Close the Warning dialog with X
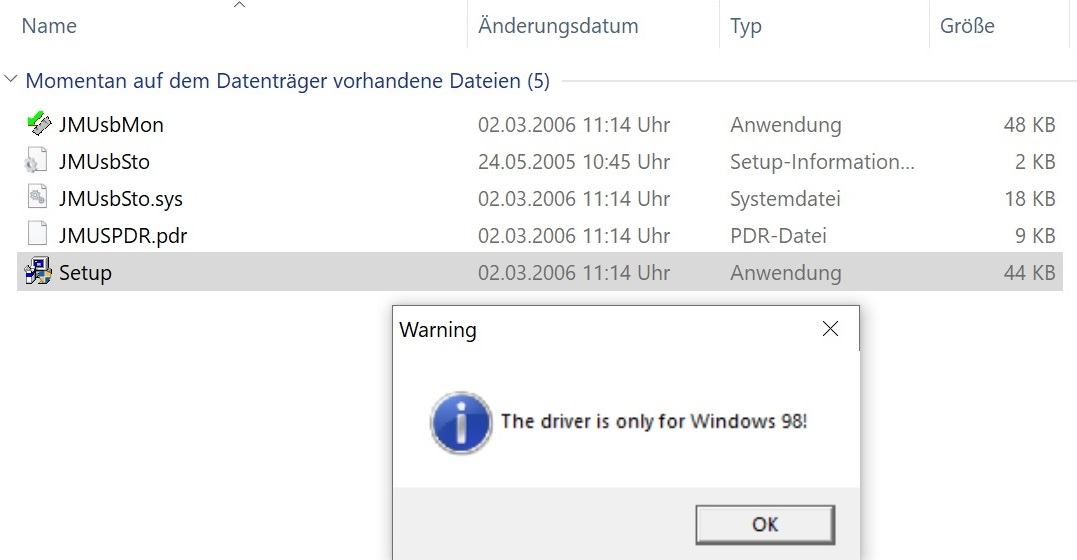This screenshot has width=1077, height=560. pyautogui.click(x=830, y=329)
